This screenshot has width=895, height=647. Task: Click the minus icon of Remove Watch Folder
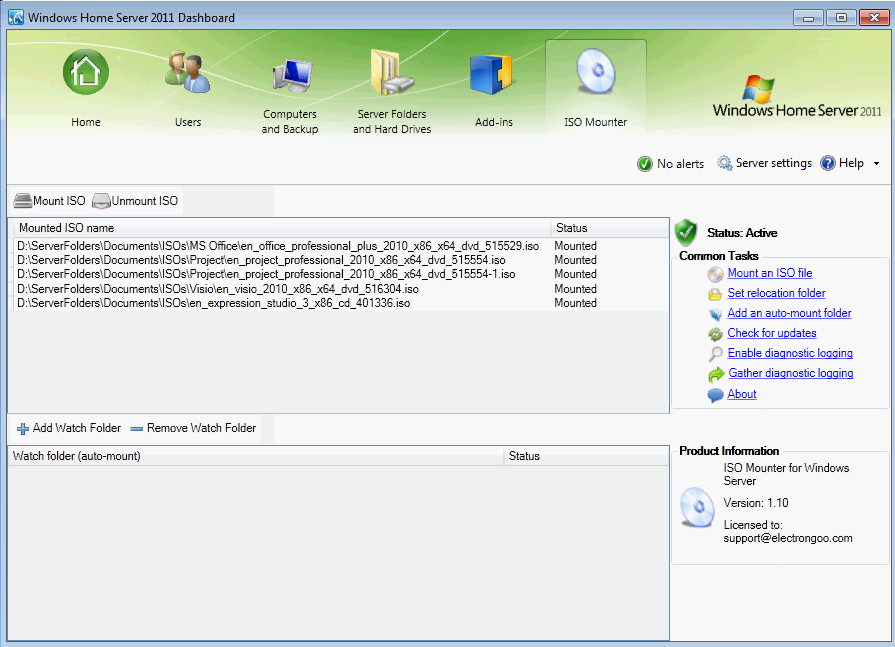[x=136, y=428]
